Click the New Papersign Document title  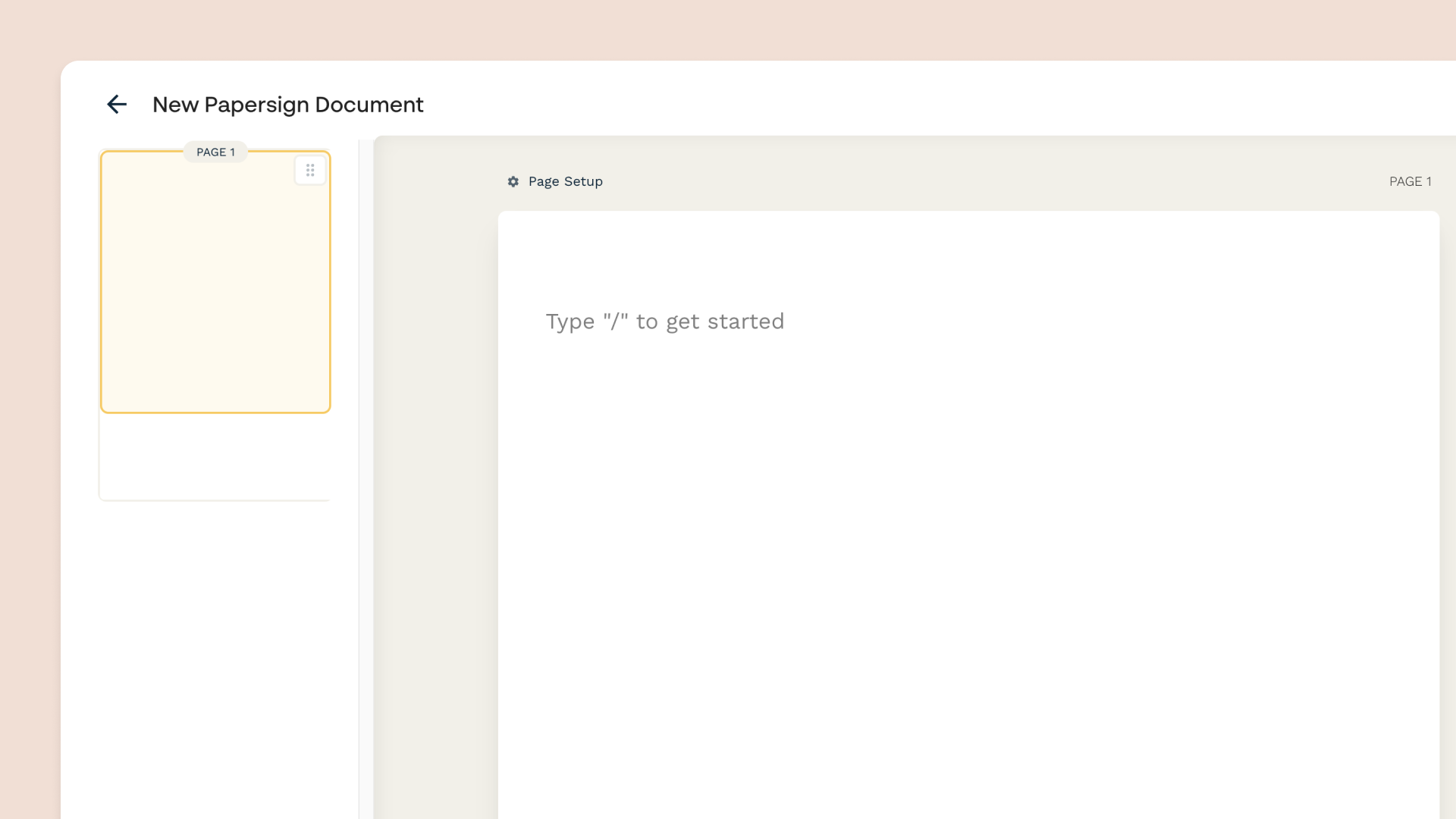(x=288, y=105)
